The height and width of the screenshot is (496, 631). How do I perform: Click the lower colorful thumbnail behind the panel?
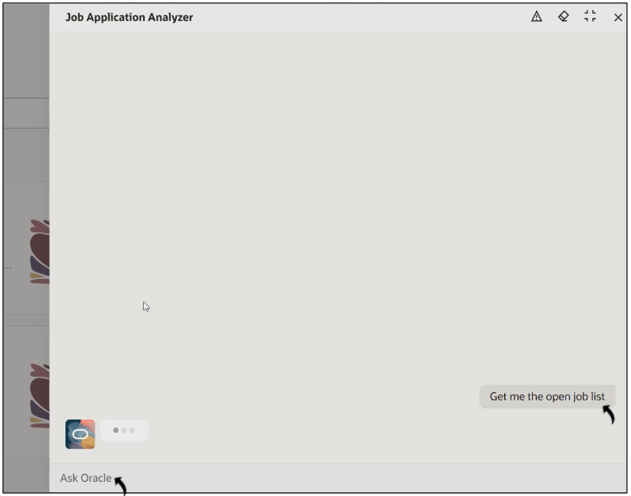[x=40, y=396]
